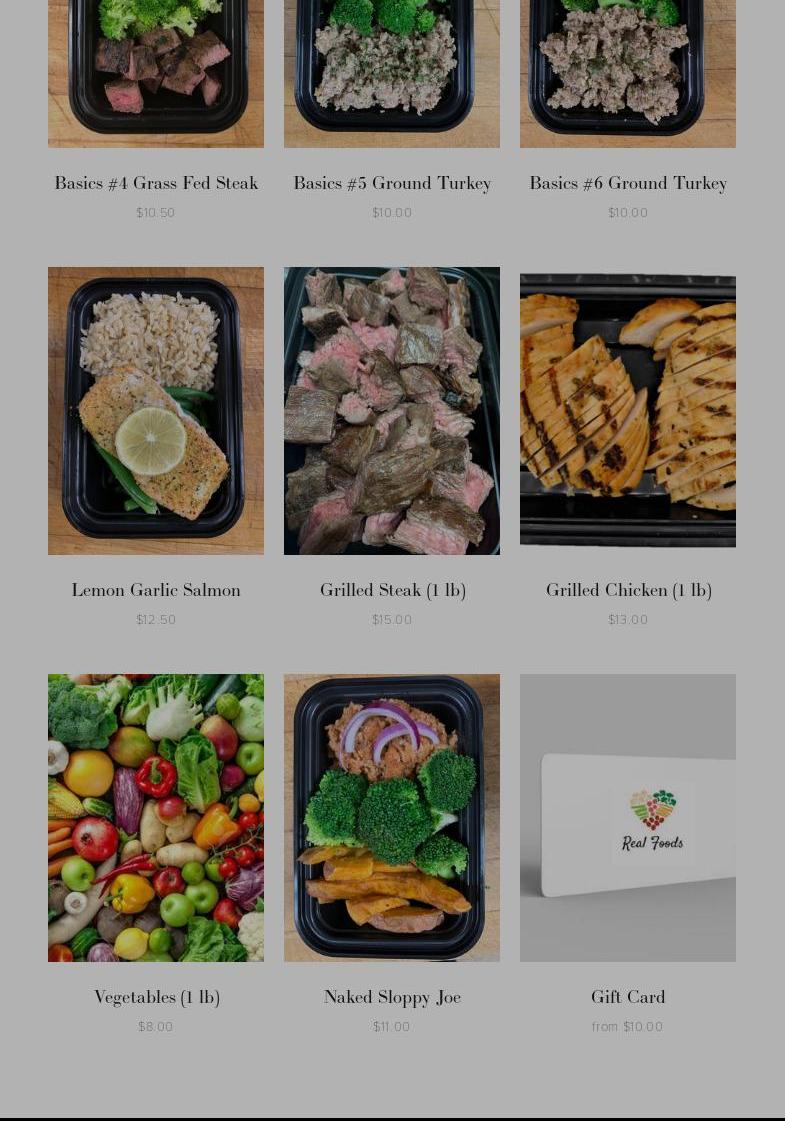This screenshot has height=1121, width=785.
Task: Open the Basics #5 Ground Turkey image
Action: click(x=392, y=74)
